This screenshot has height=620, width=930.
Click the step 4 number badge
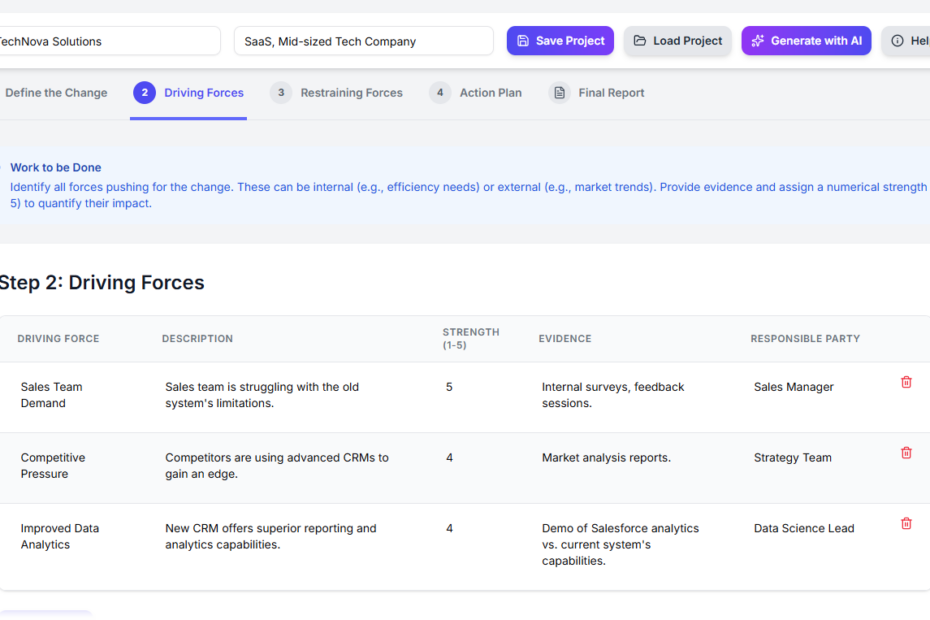point(440,93)
